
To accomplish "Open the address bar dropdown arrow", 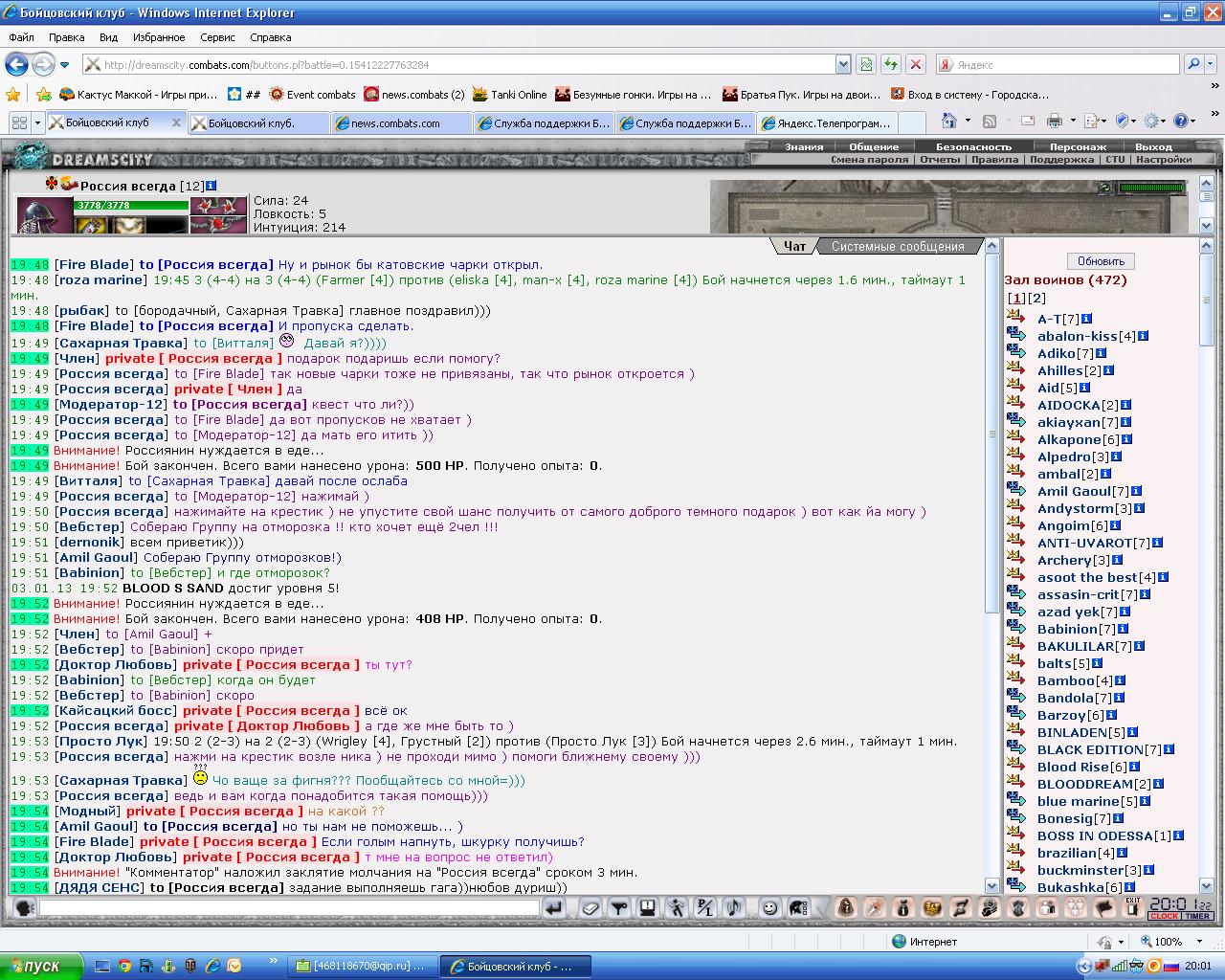I will point(843,64).
